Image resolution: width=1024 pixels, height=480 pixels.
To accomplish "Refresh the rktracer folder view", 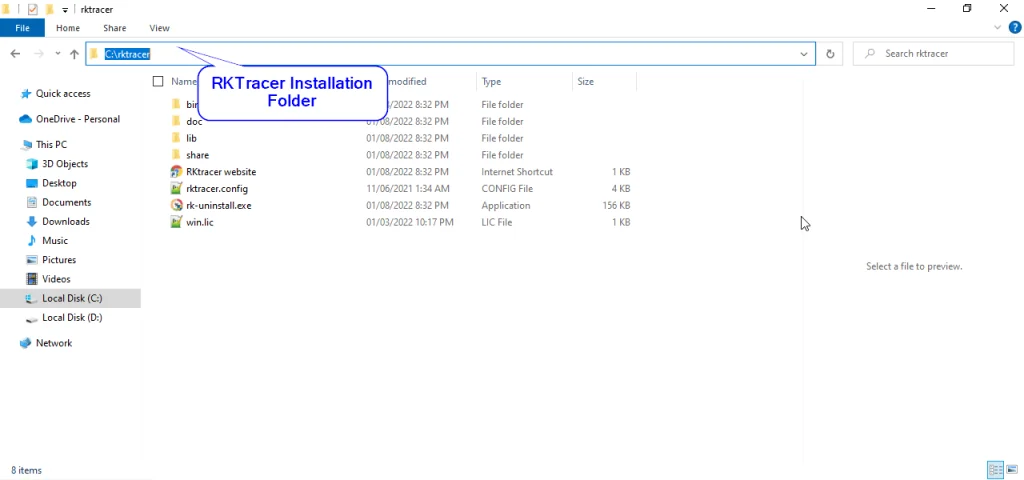I will click(x=830, y=54).
